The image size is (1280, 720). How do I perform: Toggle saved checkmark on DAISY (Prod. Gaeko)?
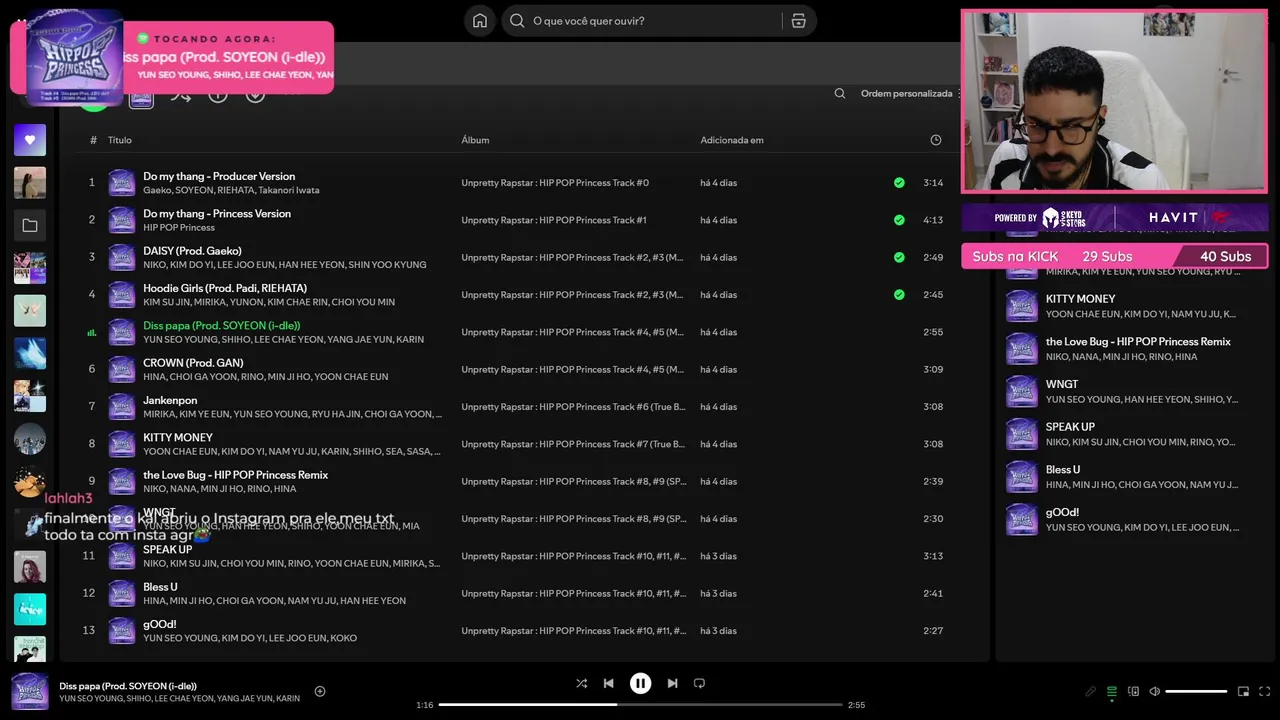[x=899, y=257]
